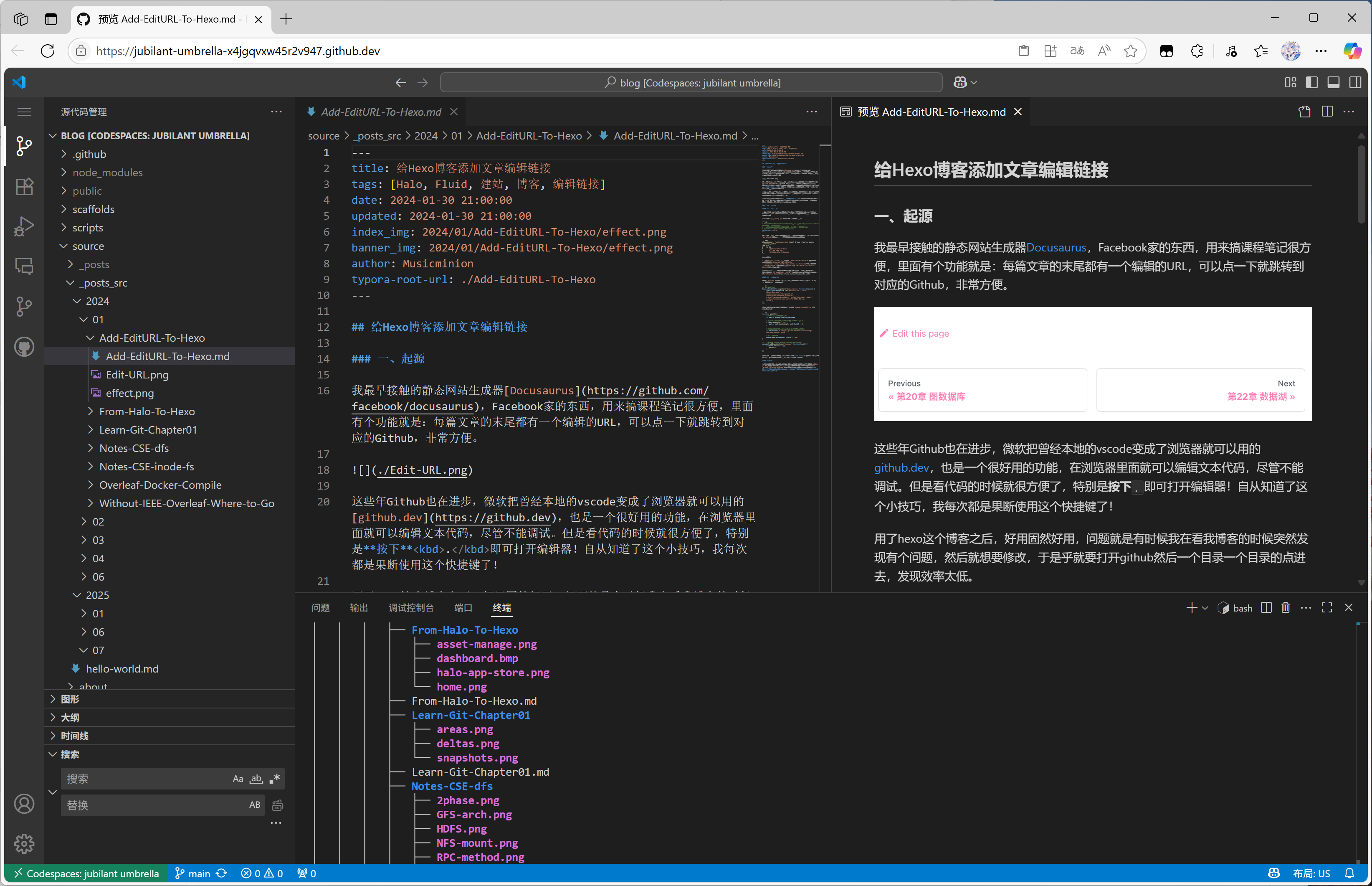The width and height of the screenshot is (1372, 886).
Task: Click the Copilot chat icon in title bar
Action: point(960,82)
